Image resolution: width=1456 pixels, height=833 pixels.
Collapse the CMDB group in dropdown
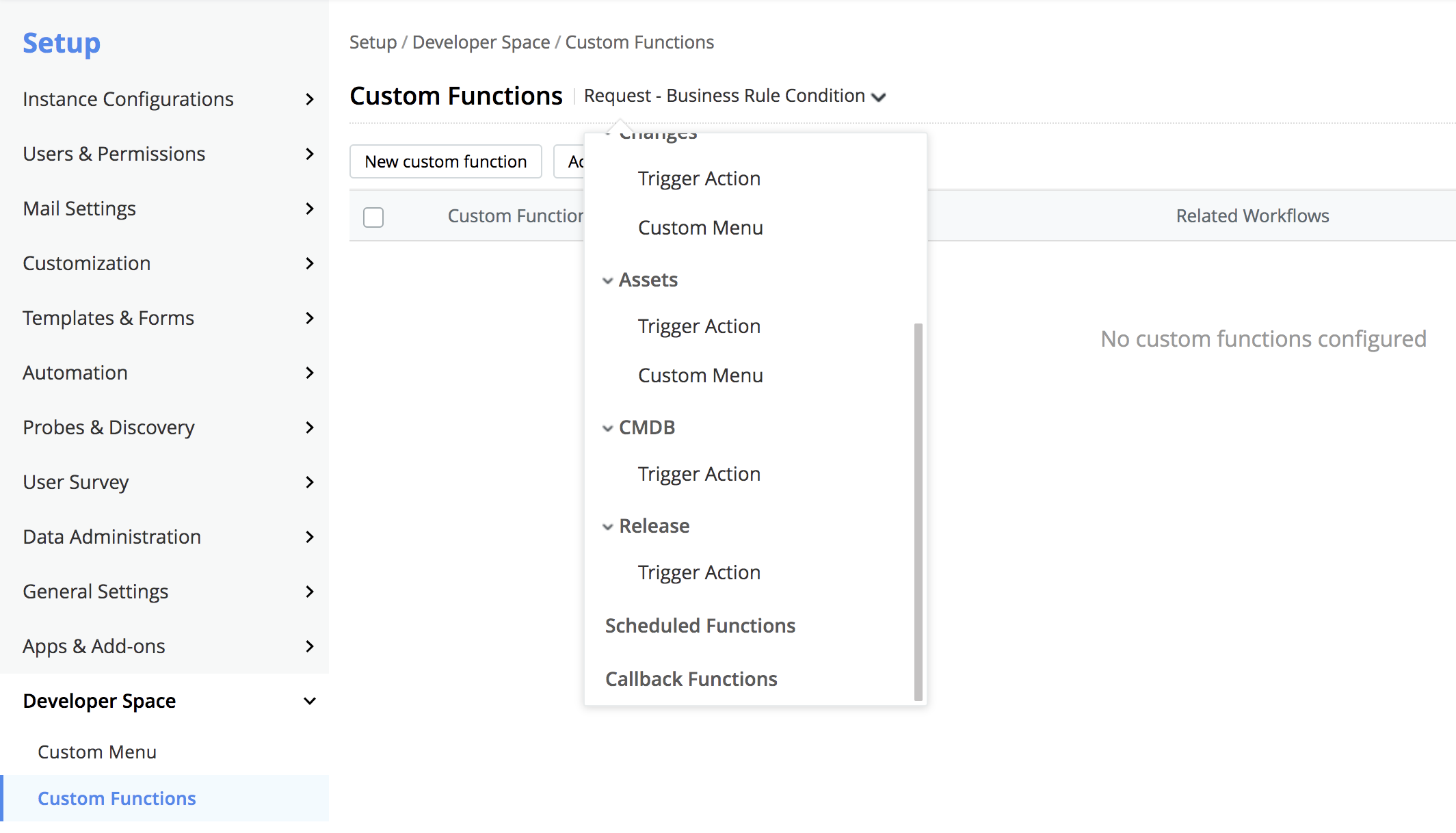[x=607, y=428]
